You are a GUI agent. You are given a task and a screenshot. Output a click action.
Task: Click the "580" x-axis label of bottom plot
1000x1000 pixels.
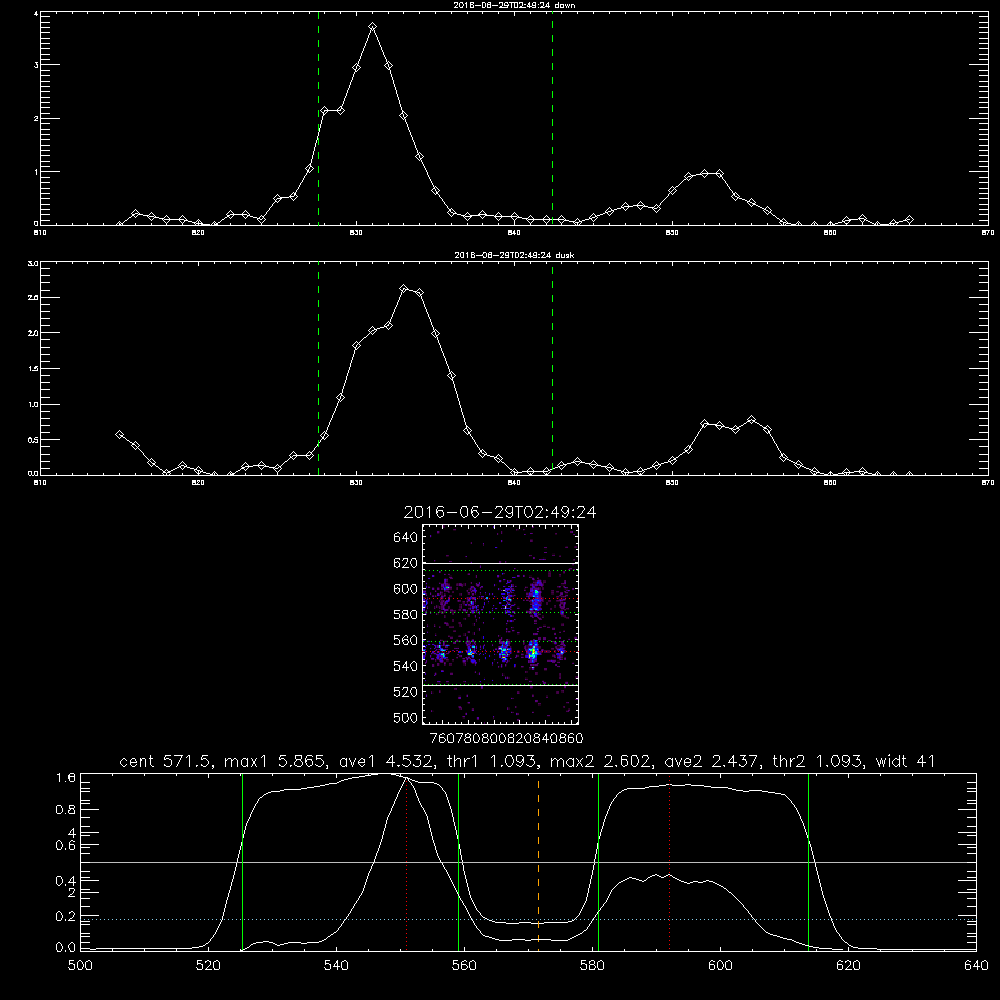pyautogui.click(x=592, y=966)
